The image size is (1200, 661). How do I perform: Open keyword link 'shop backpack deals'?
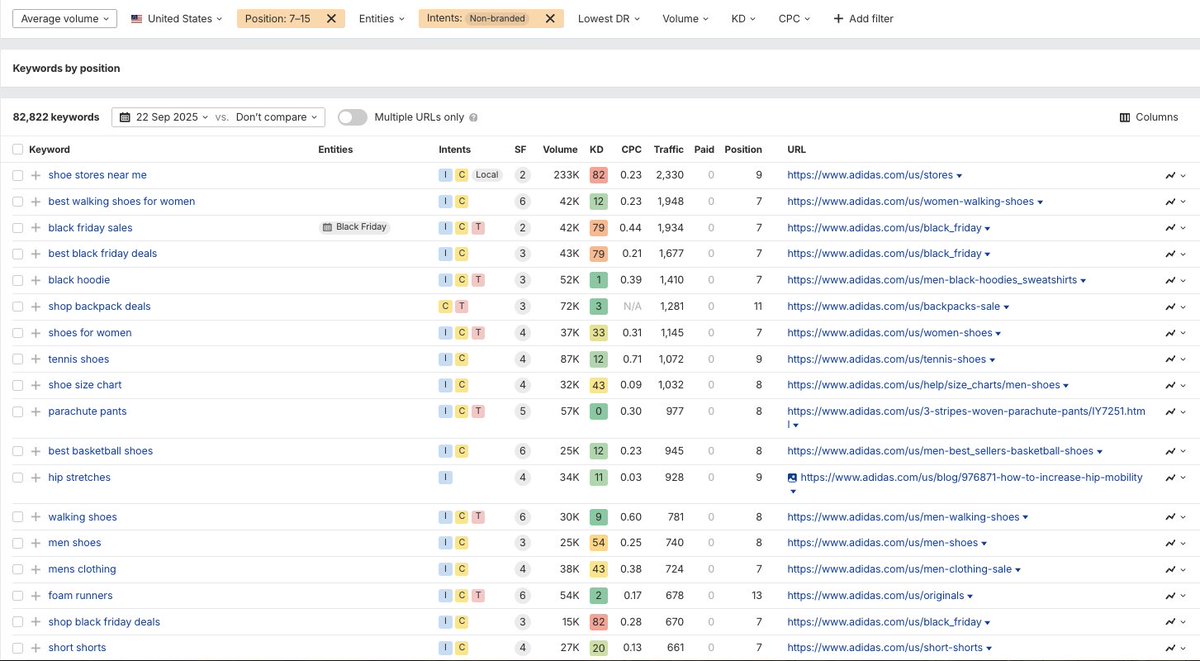99,307
